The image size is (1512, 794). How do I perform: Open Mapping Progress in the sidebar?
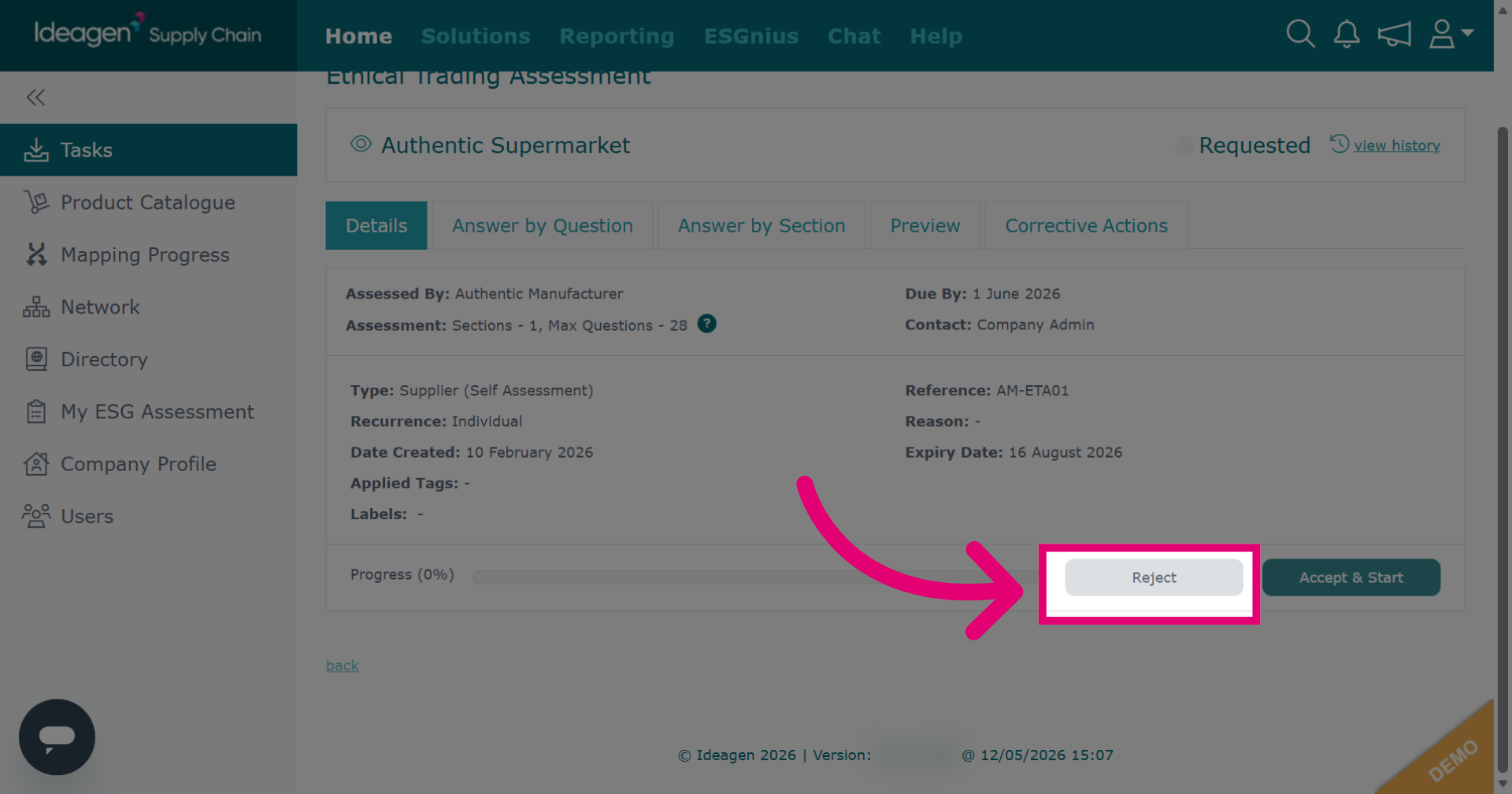(x=148, y=254)
